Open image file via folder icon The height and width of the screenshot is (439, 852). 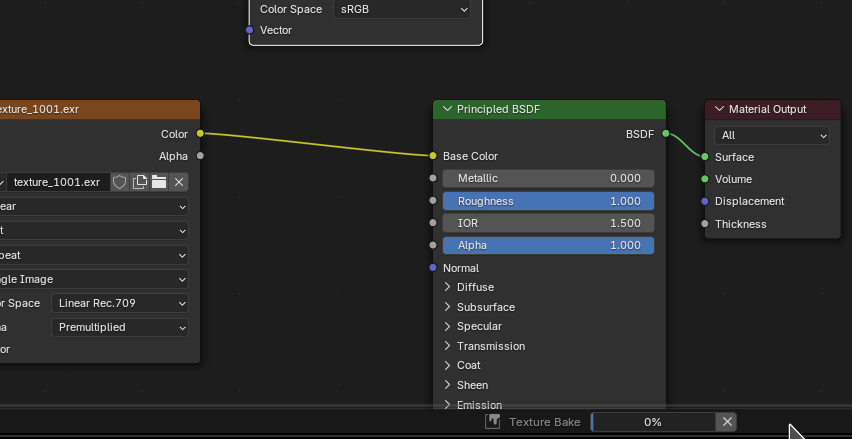[159, 182]
